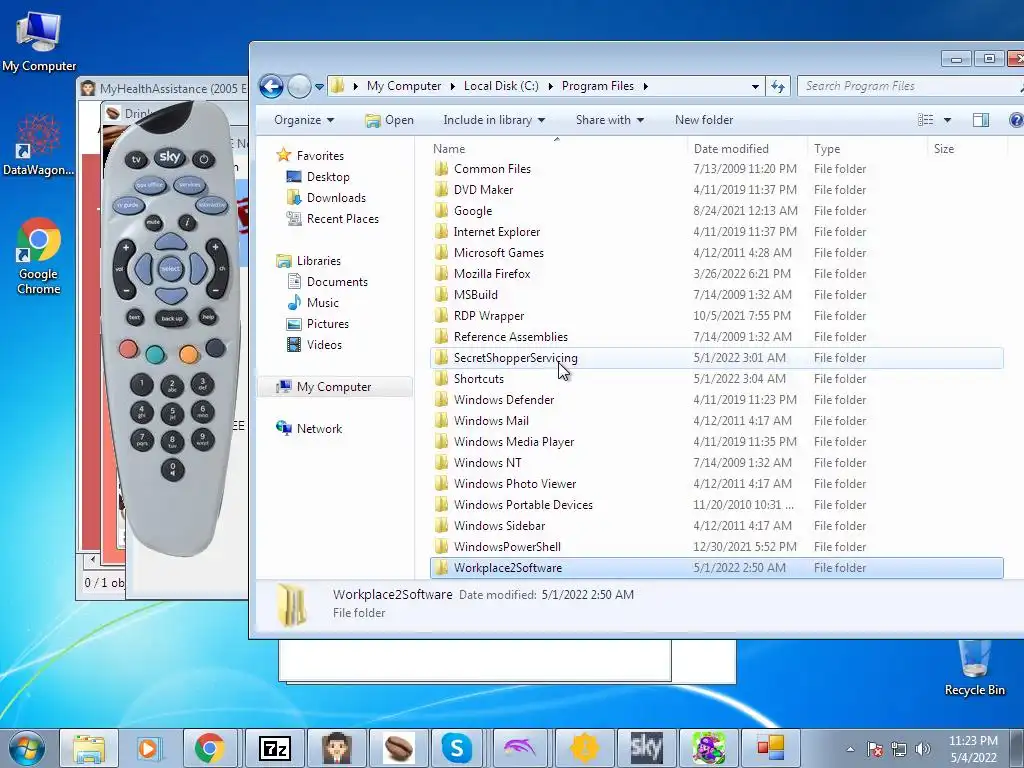Select Downloads in the navigation pane

click(336, 198)
